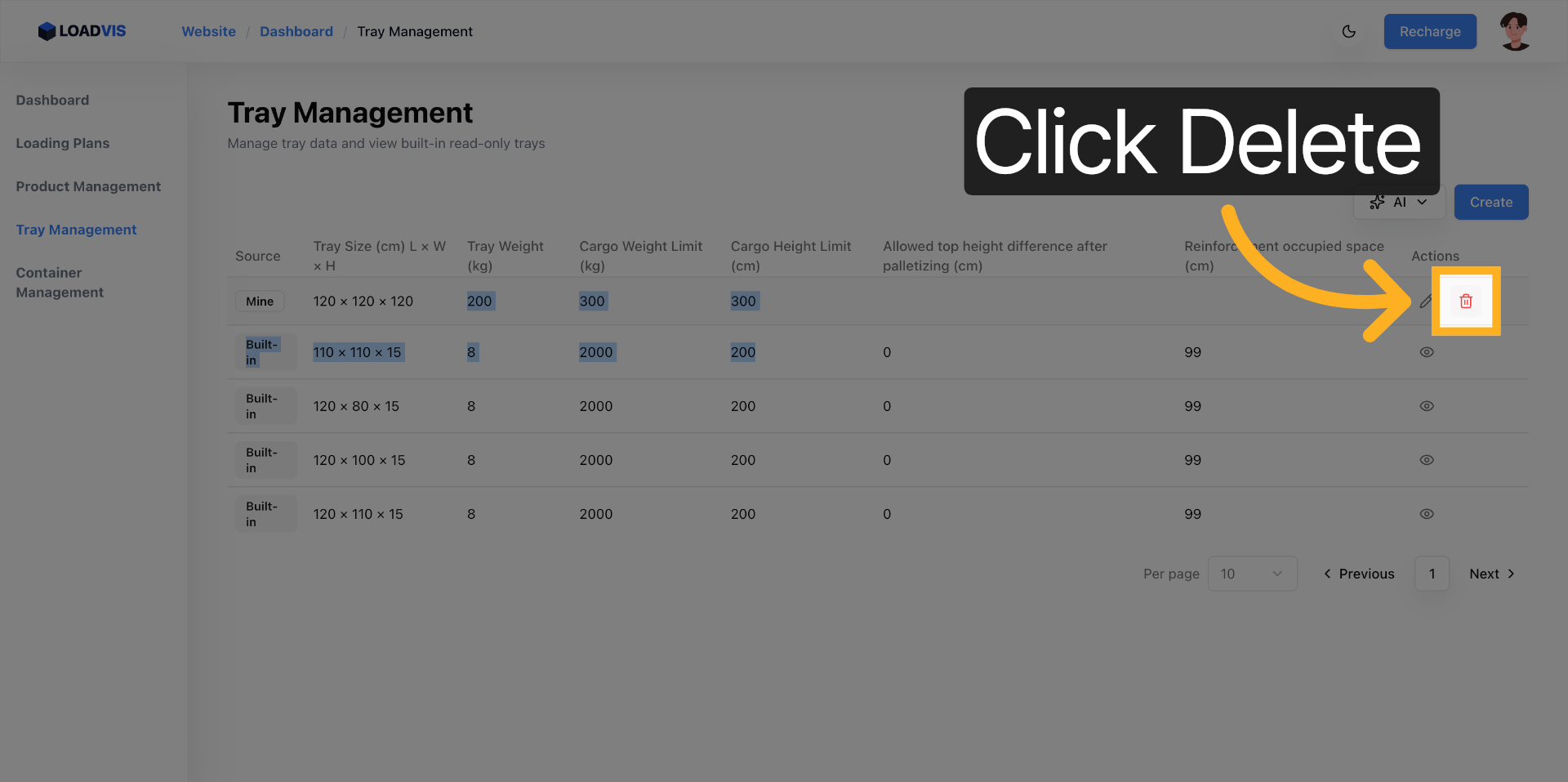This screenshot has width=1568, height=782.
Task: Open the Per page dropdown
Action: point(1251,574)
